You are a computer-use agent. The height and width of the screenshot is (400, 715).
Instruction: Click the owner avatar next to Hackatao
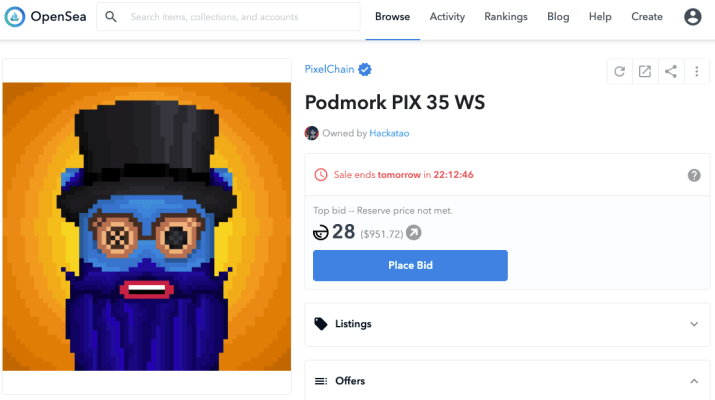[311, 133]
